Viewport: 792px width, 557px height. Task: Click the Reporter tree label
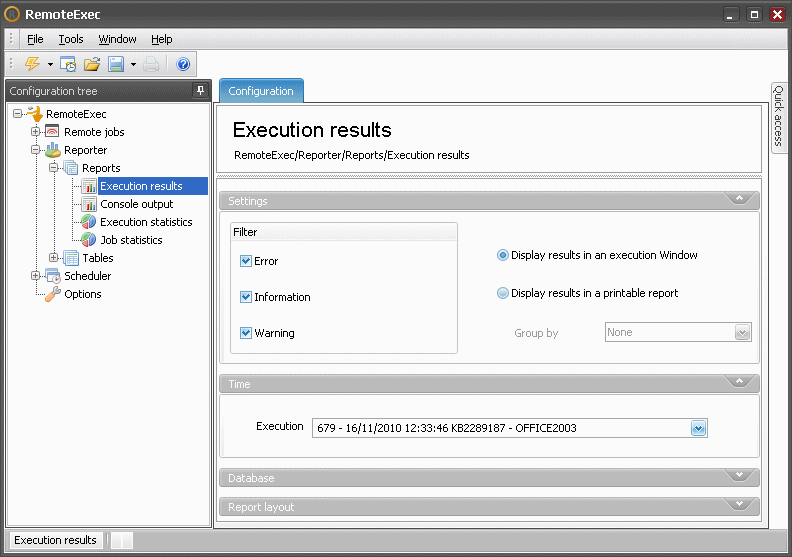[x=85, y=150]
